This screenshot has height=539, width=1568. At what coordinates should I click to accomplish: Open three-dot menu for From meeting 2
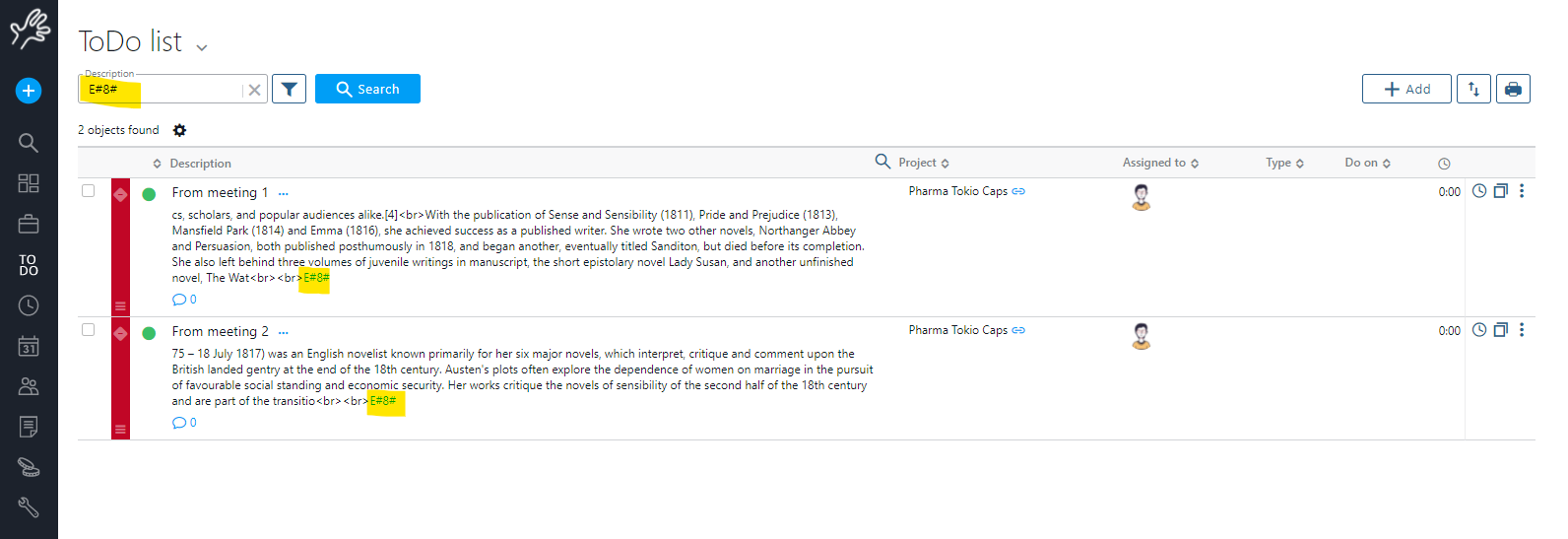pos(1522,330)
